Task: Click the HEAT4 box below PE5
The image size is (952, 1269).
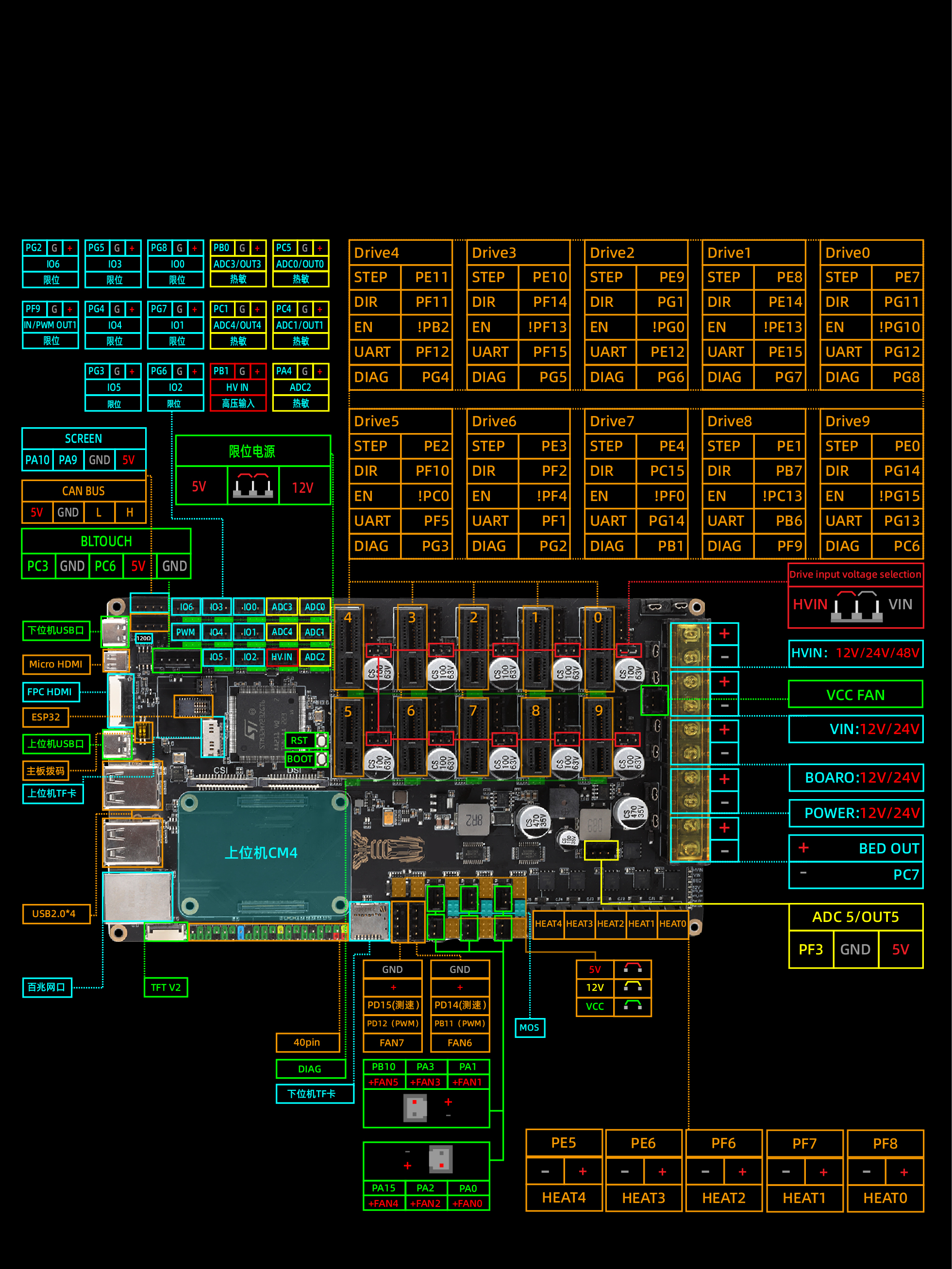Action: point(564,1197)
